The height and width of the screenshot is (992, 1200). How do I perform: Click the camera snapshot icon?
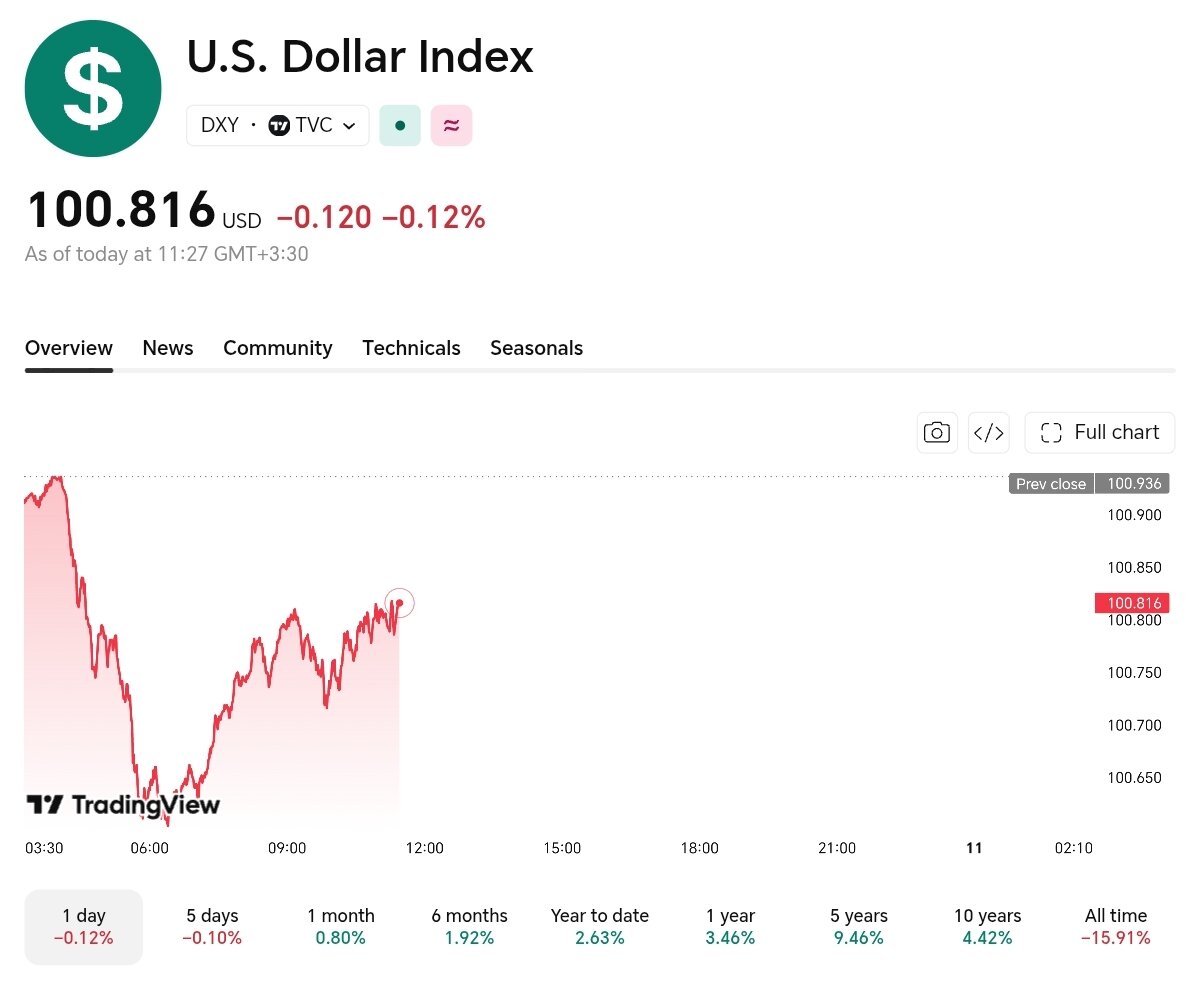click(x=937, y=432)
